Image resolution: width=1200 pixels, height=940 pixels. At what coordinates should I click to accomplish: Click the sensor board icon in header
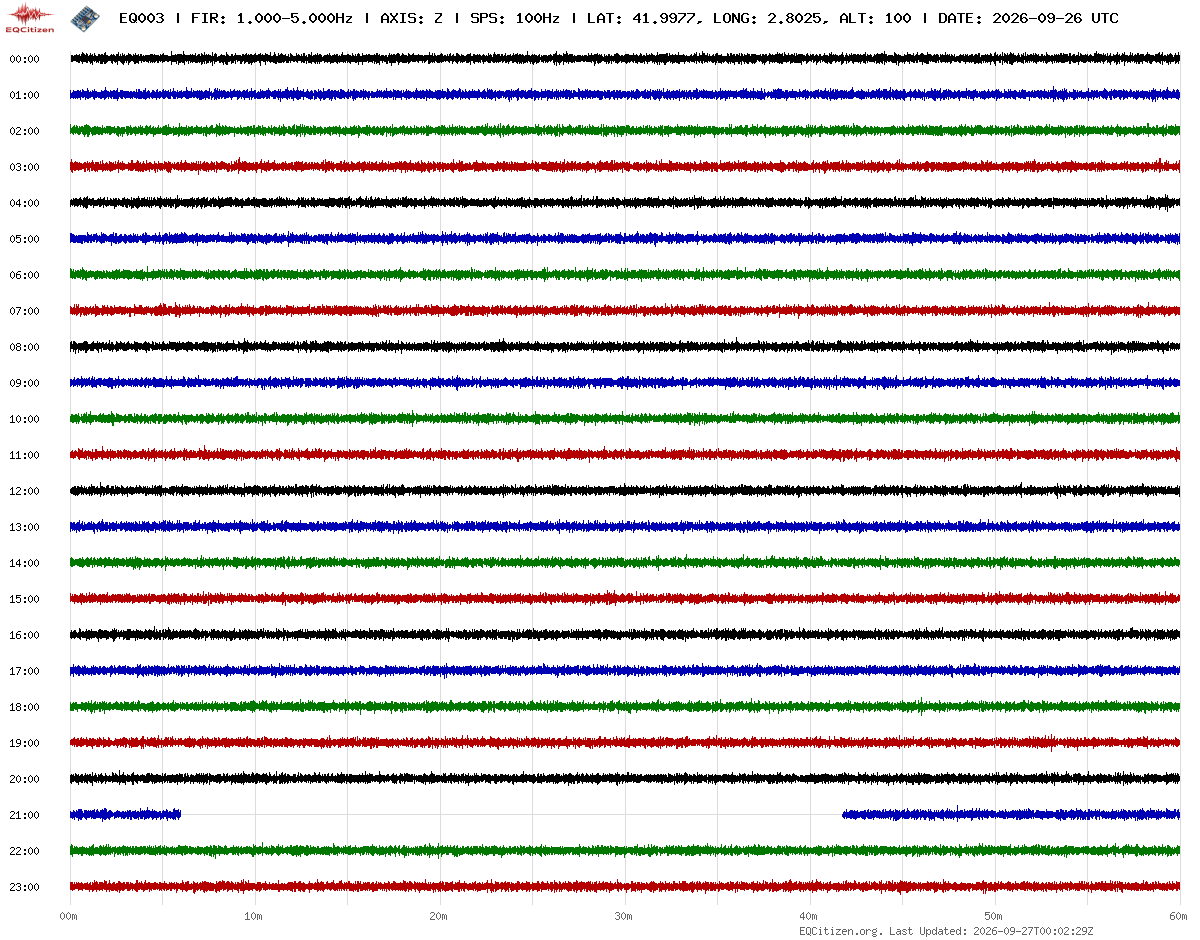[x=85, y=17]
